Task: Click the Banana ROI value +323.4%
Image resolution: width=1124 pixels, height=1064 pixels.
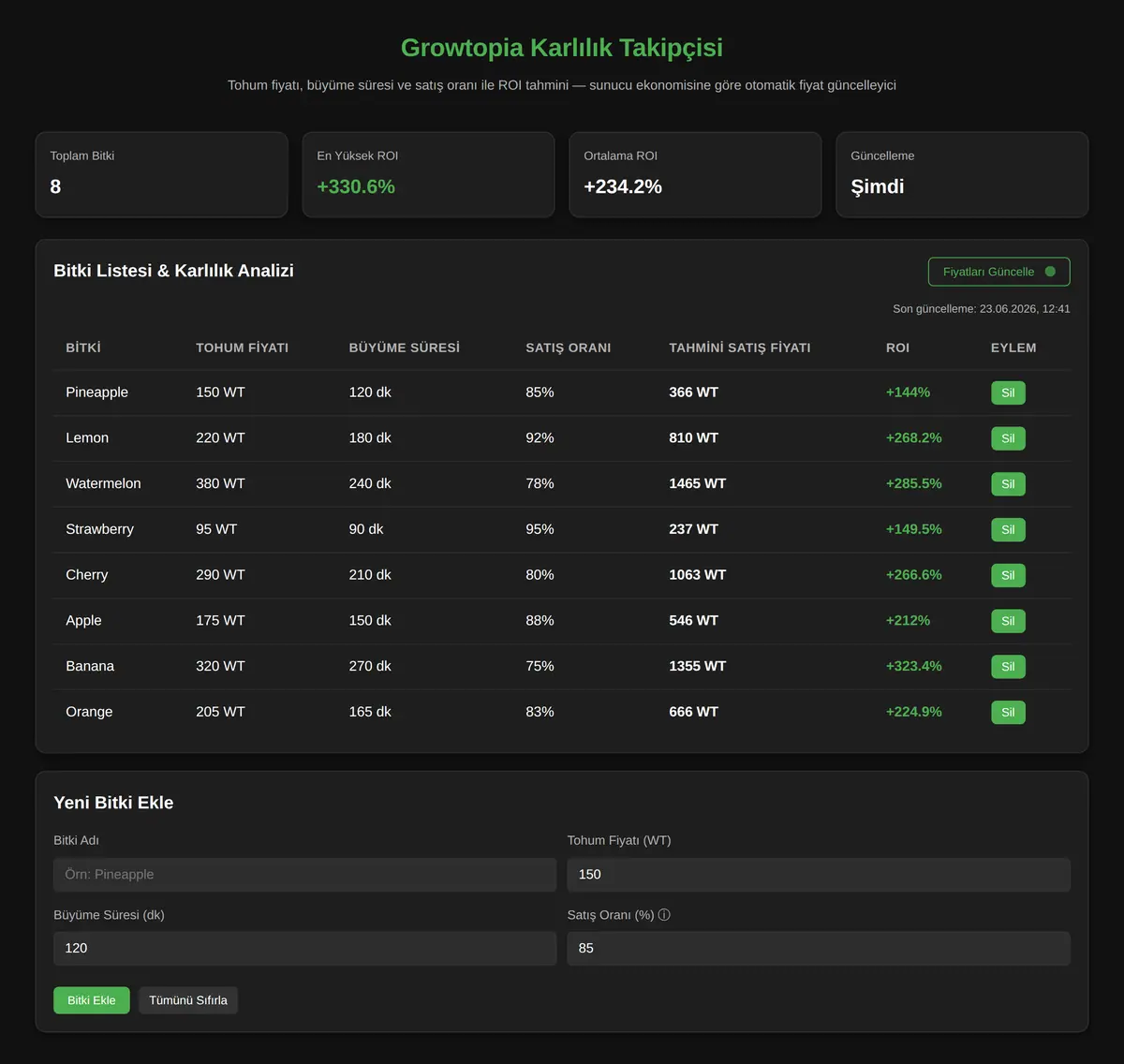Action: [914, 666]
